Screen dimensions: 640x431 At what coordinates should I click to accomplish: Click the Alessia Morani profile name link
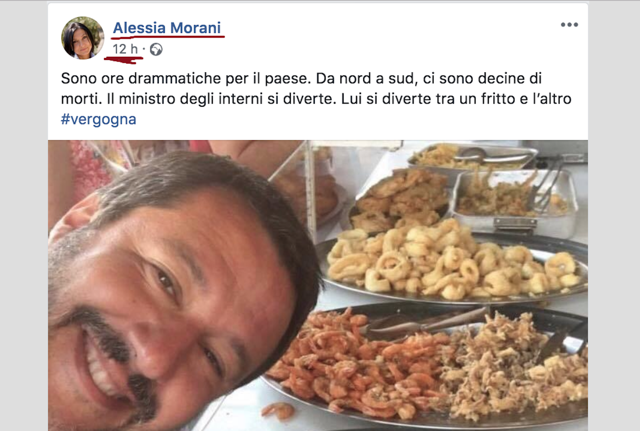point(167,28)
